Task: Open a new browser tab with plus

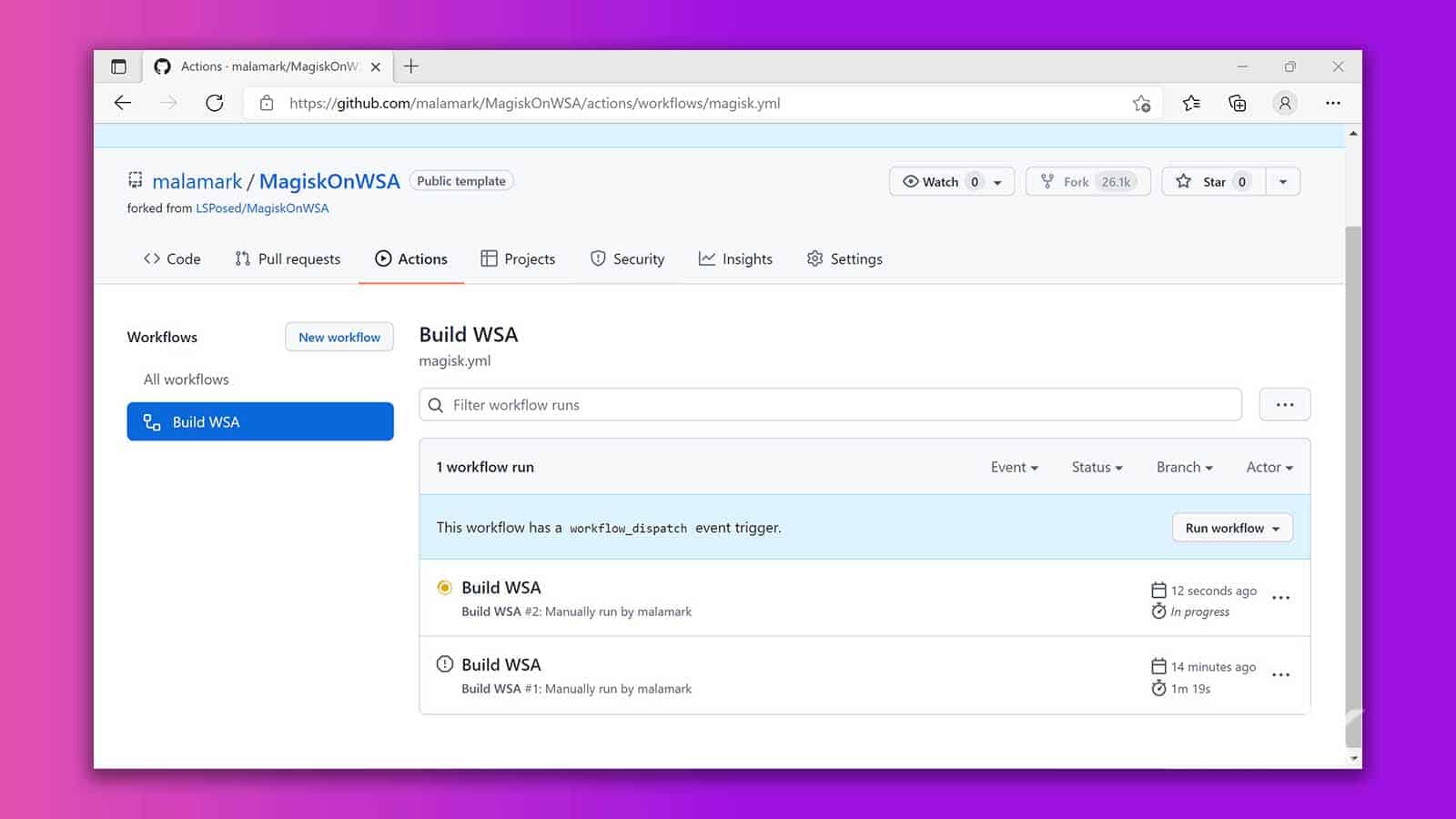Action: [411, 66]
